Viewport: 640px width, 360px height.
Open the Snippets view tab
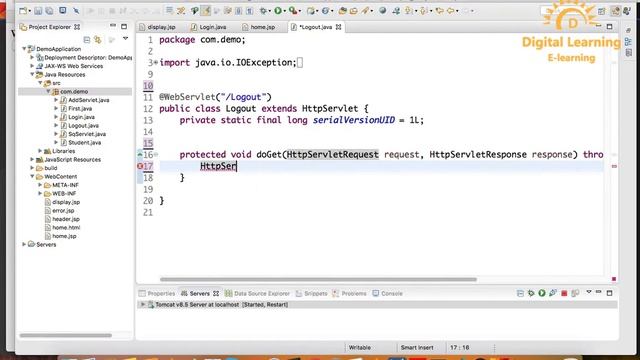pyautogui.click(x=316, y=293)
